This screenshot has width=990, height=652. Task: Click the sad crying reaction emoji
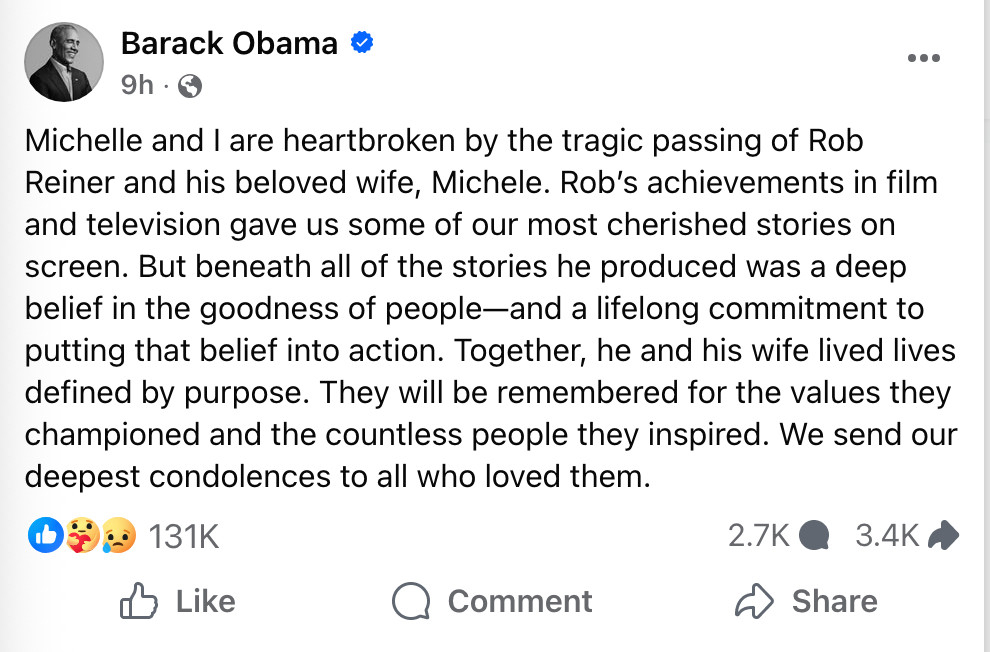tap(116, 537)
